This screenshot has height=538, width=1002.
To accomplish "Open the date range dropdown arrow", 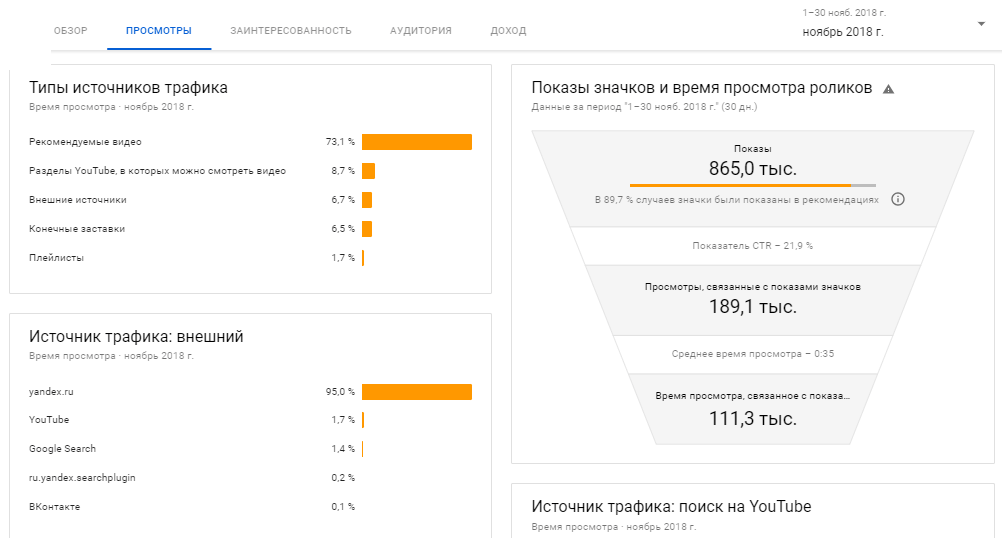I will point(981,24).
